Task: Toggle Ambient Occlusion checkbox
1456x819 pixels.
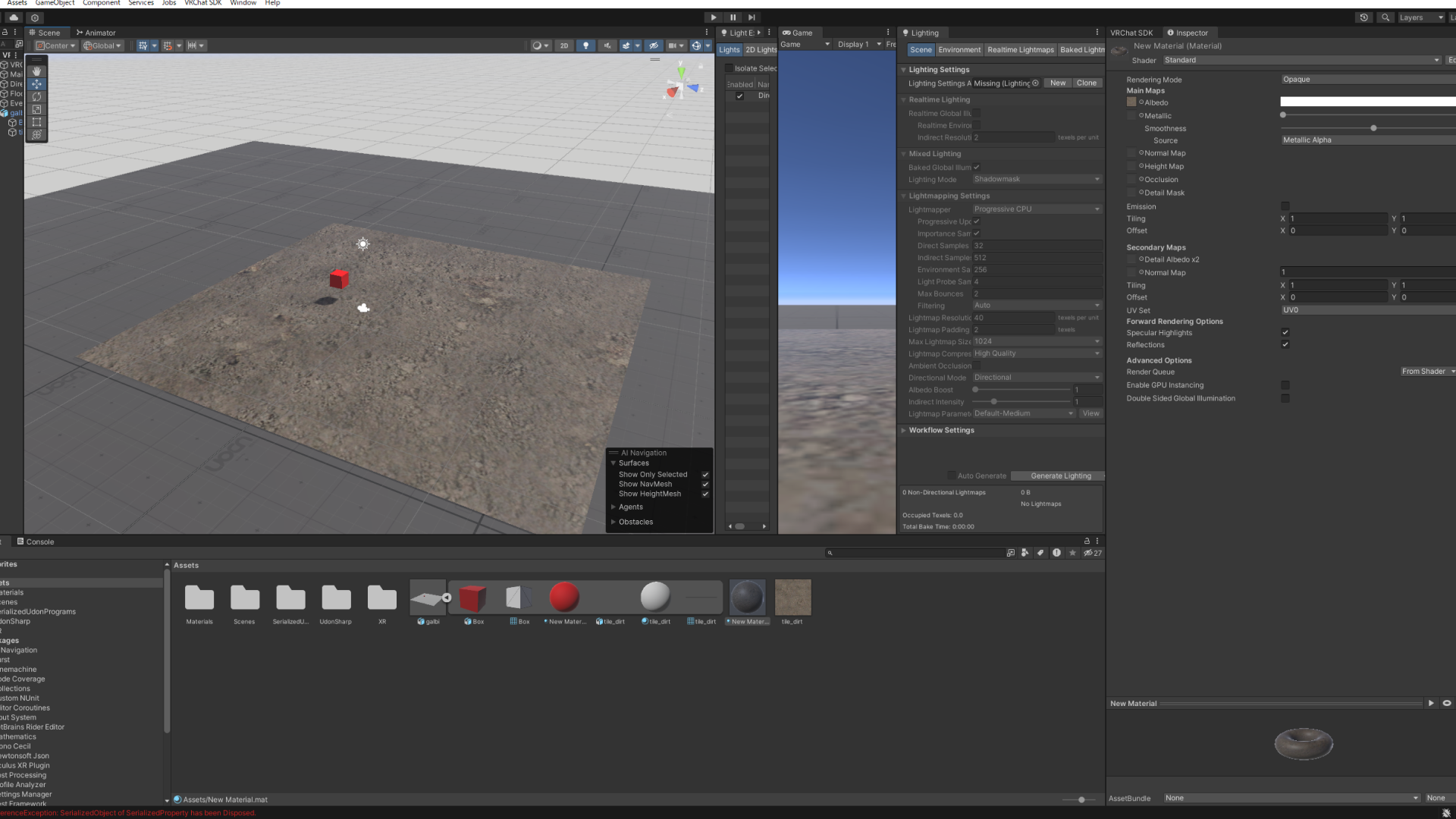Action: [977, 366]
